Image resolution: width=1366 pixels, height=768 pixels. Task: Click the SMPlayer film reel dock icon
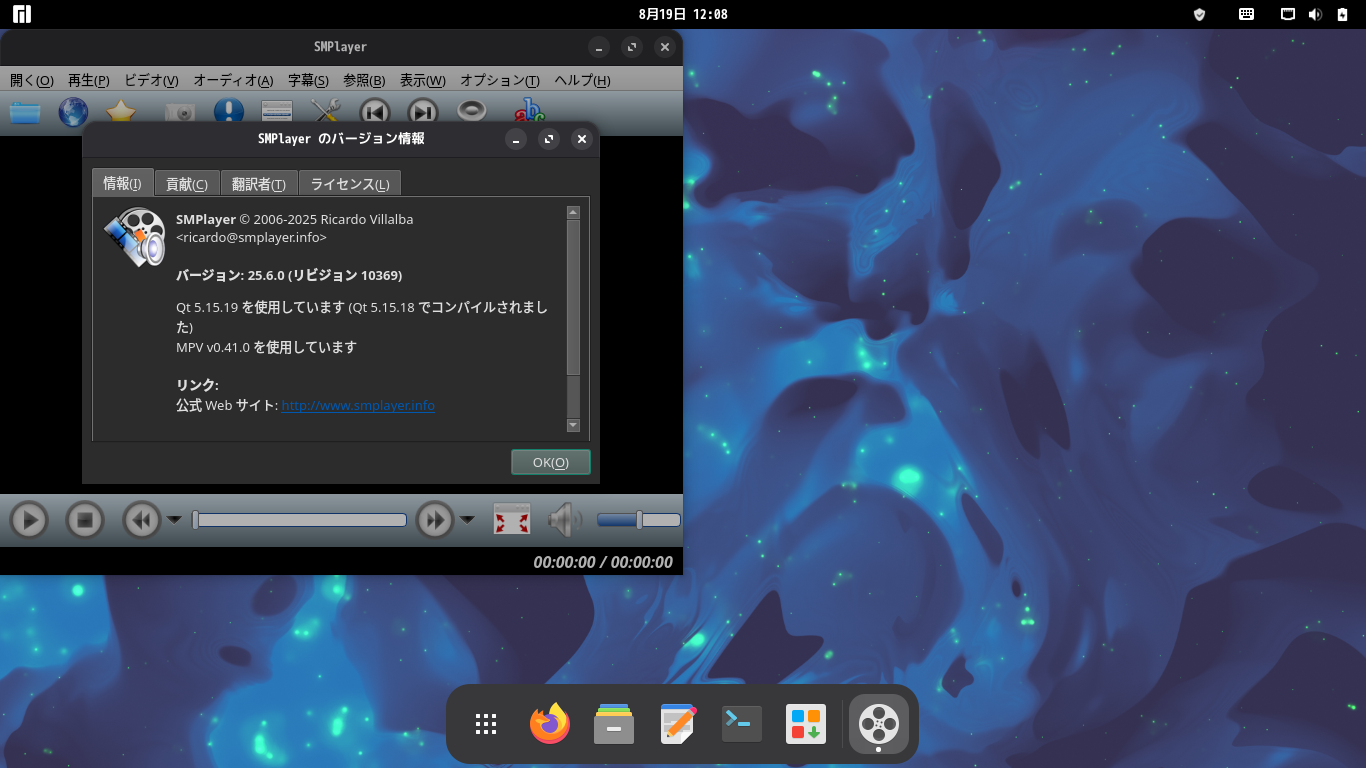click(879, 724)
